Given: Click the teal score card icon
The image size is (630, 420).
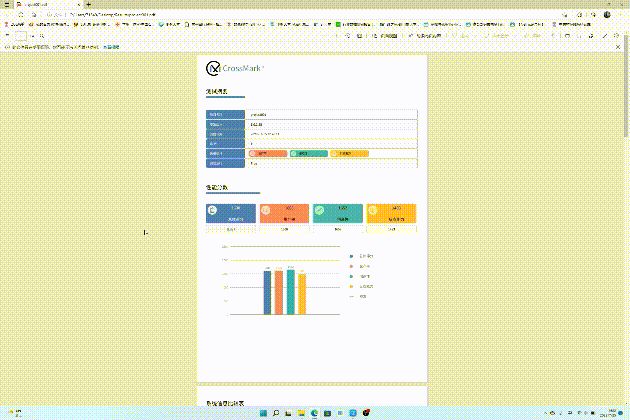Looking at the screenshot, I should pos(319,211).
